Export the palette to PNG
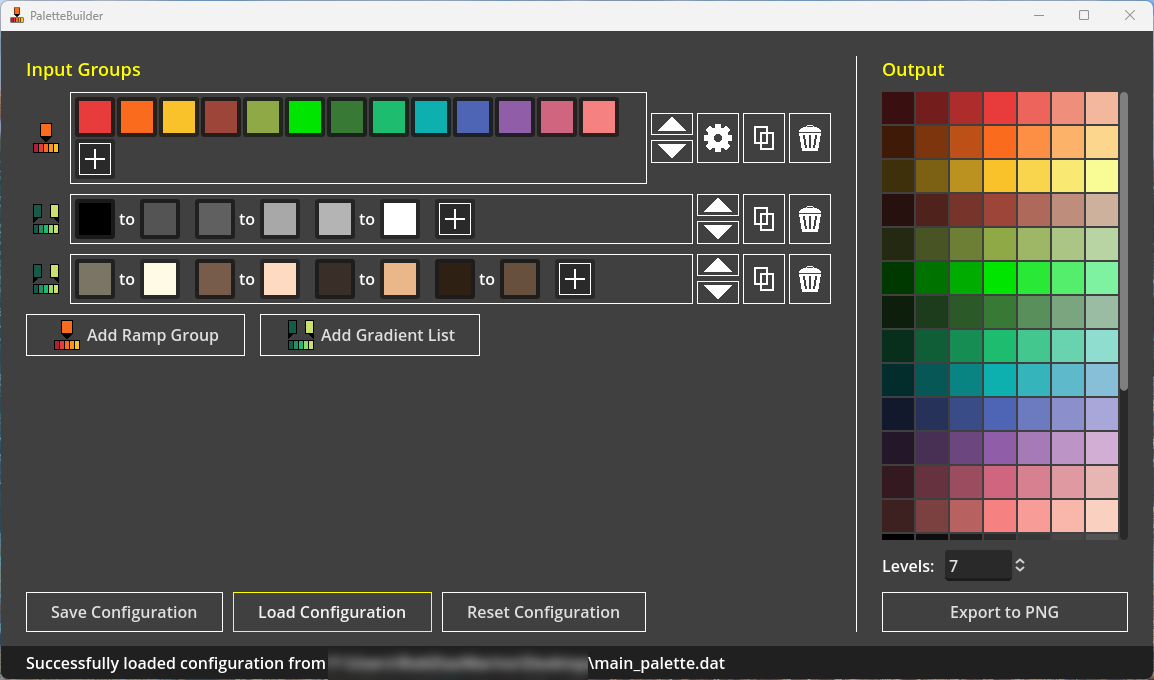The height and width of the screenshot is (680, 1154). [1005, 612]
